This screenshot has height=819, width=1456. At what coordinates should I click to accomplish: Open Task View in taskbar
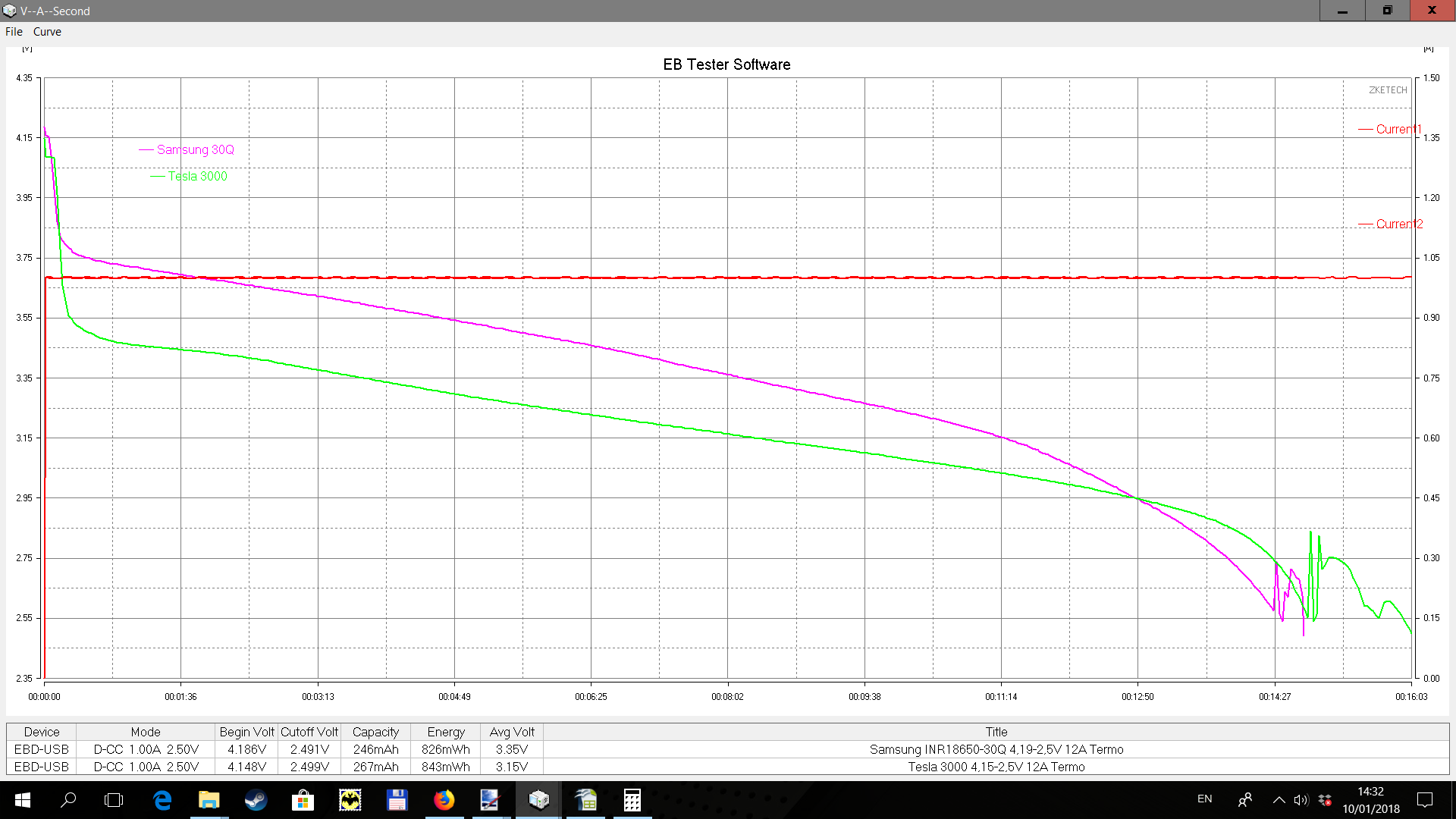point(114,800)
